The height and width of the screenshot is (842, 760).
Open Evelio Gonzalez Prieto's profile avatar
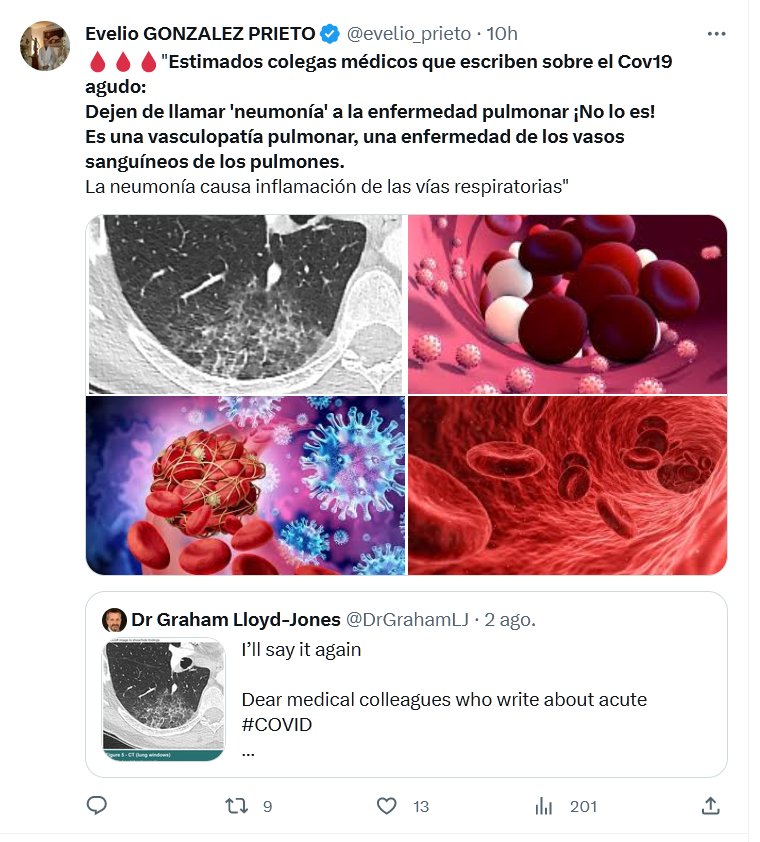tap(45, 45)
